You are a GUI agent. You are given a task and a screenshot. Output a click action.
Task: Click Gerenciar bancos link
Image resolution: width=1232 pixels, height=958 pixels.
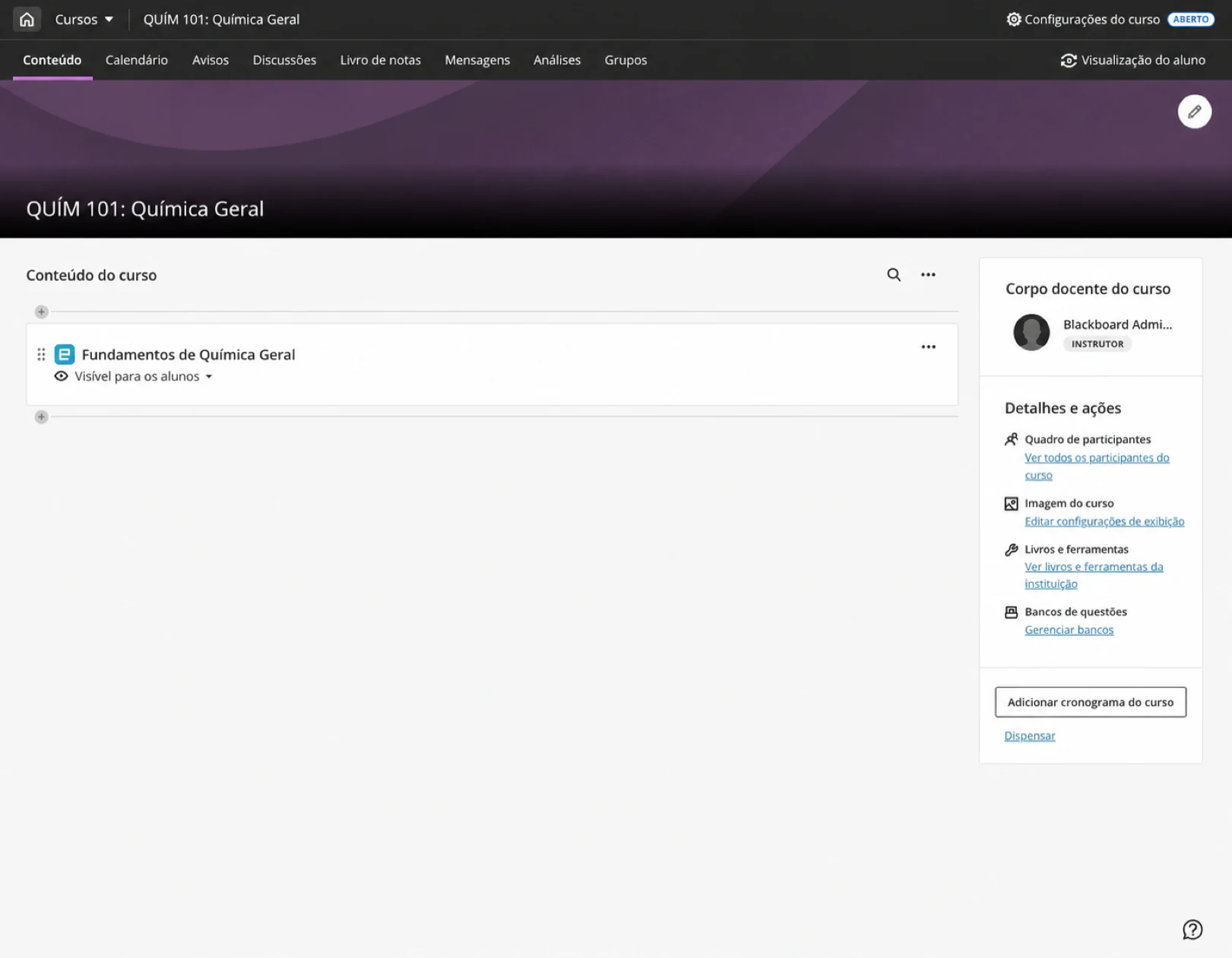(1069, 630)
